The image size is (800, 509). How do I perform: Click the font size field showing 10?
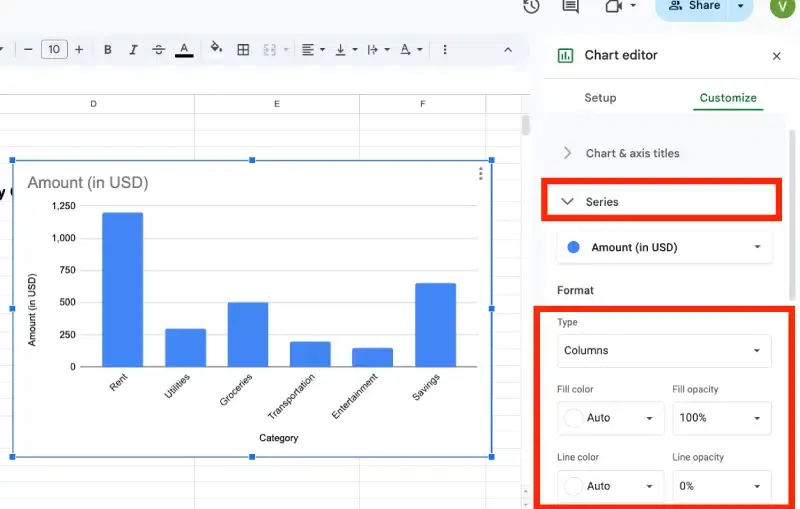click(x=54, y=49)
